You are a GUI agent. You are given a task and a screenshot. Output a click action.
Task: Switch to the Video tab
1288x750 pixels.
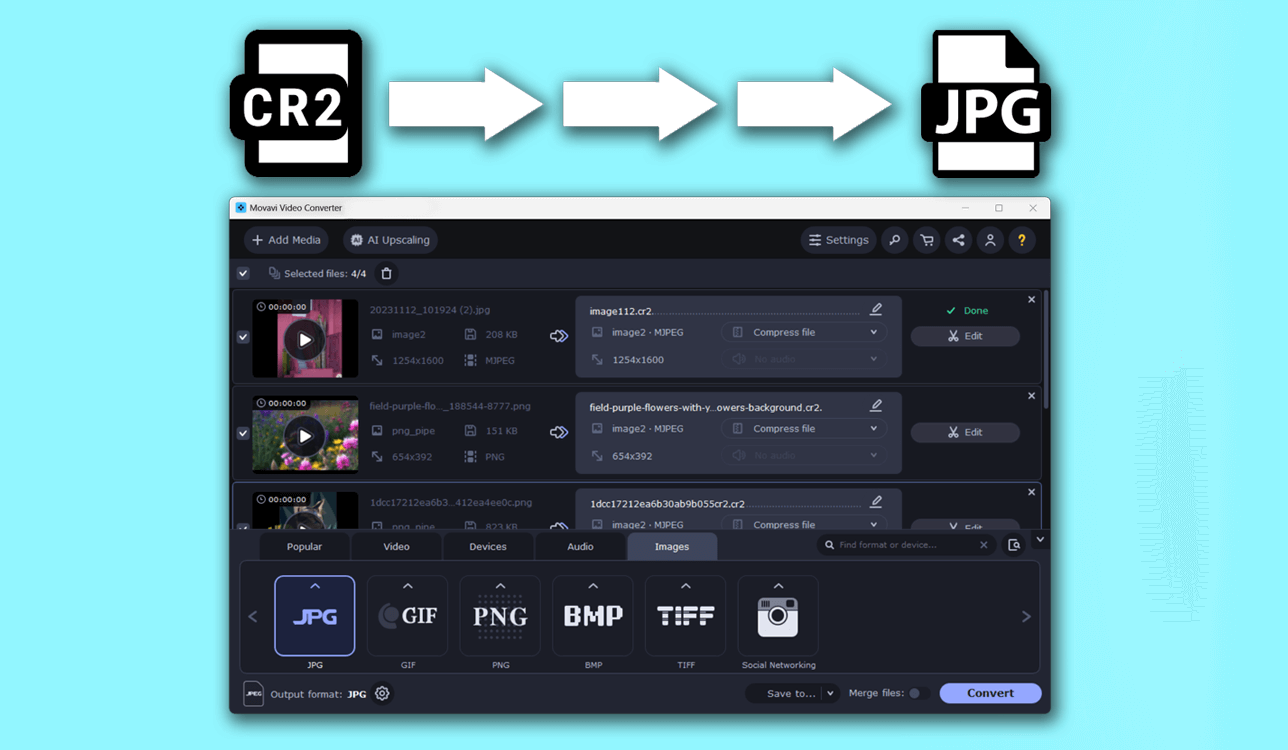click(396, 546)
